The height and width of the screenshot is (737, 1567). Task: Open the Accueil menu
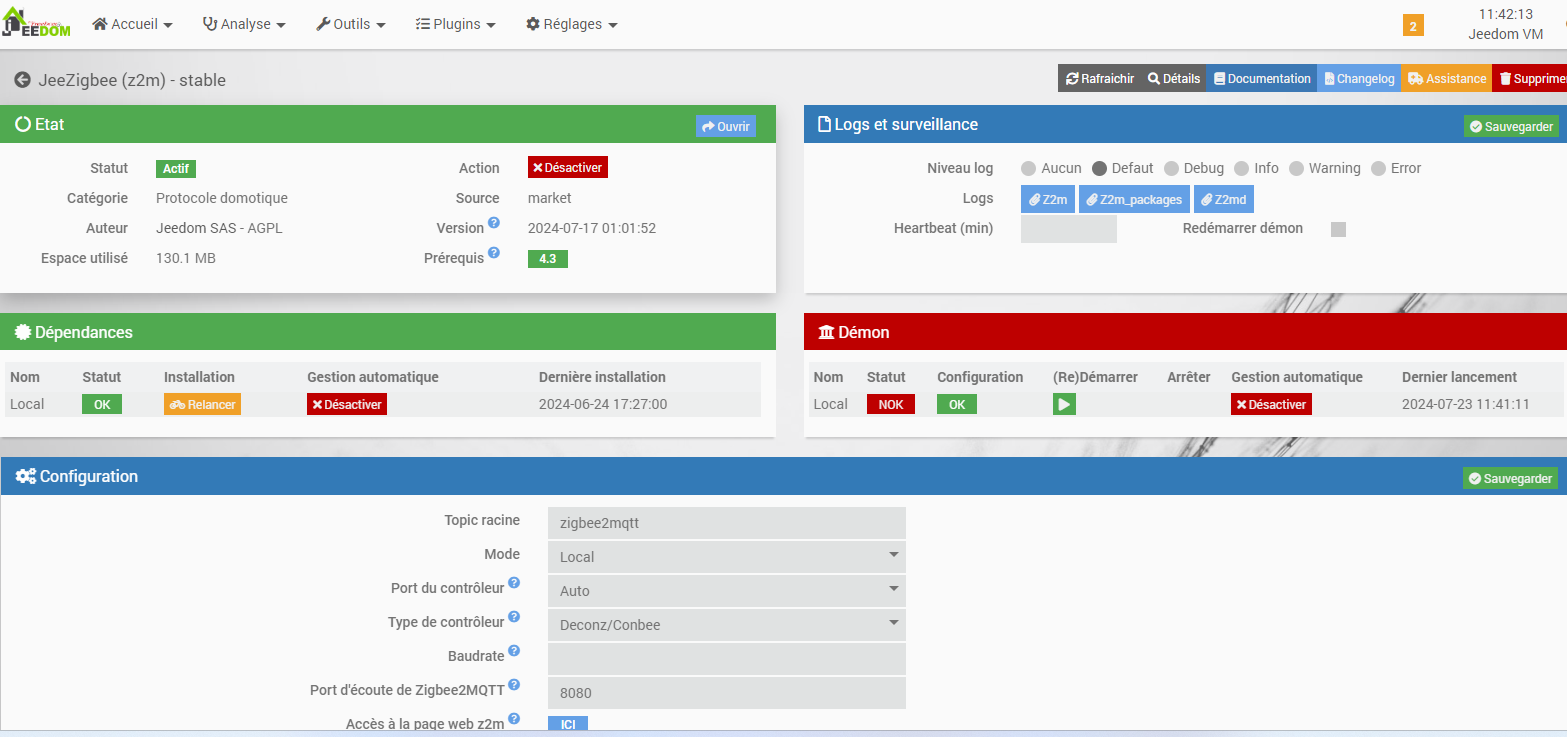tap(132, 24)
